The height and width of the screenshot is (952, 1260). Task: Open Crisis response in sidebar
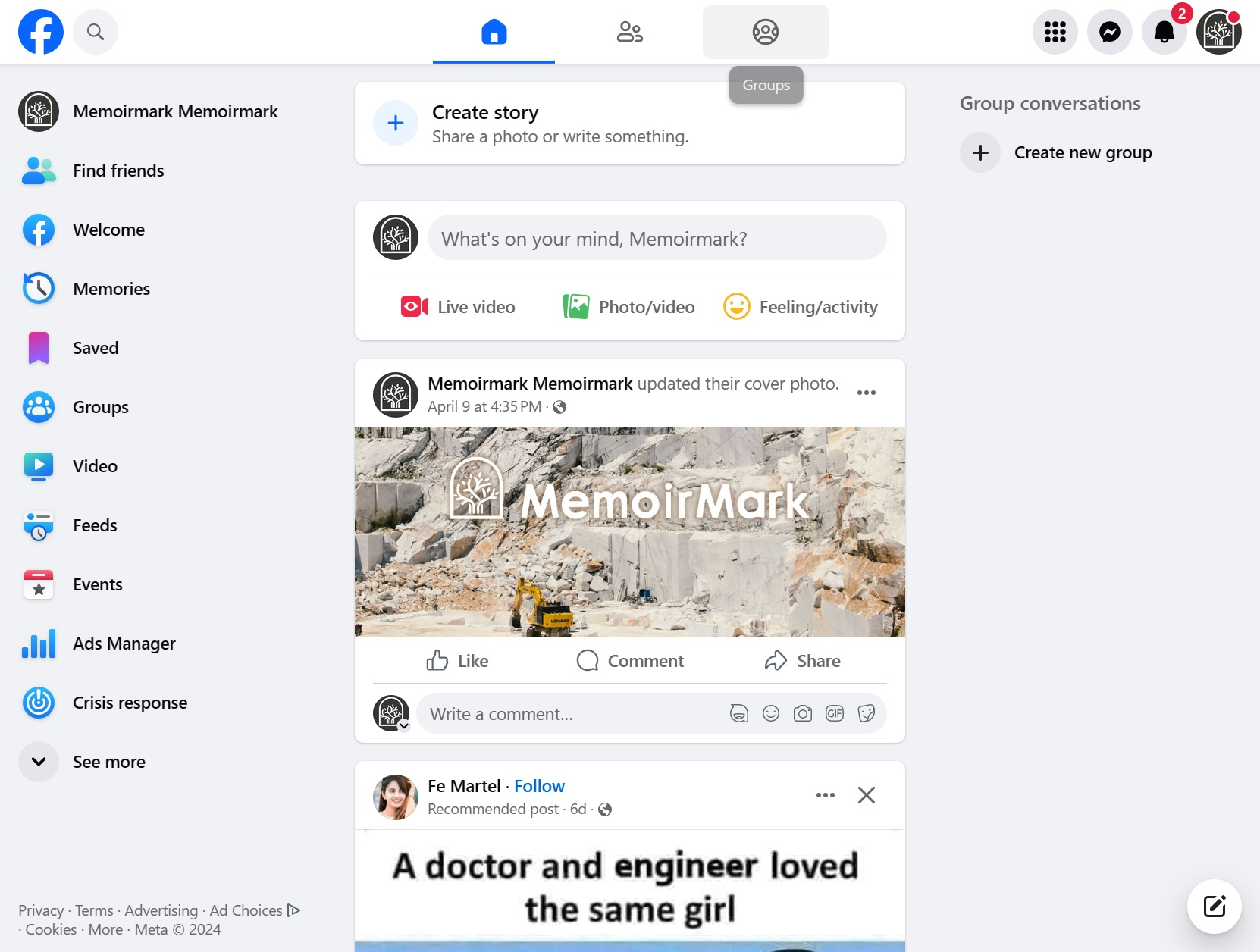pos(168,703)
